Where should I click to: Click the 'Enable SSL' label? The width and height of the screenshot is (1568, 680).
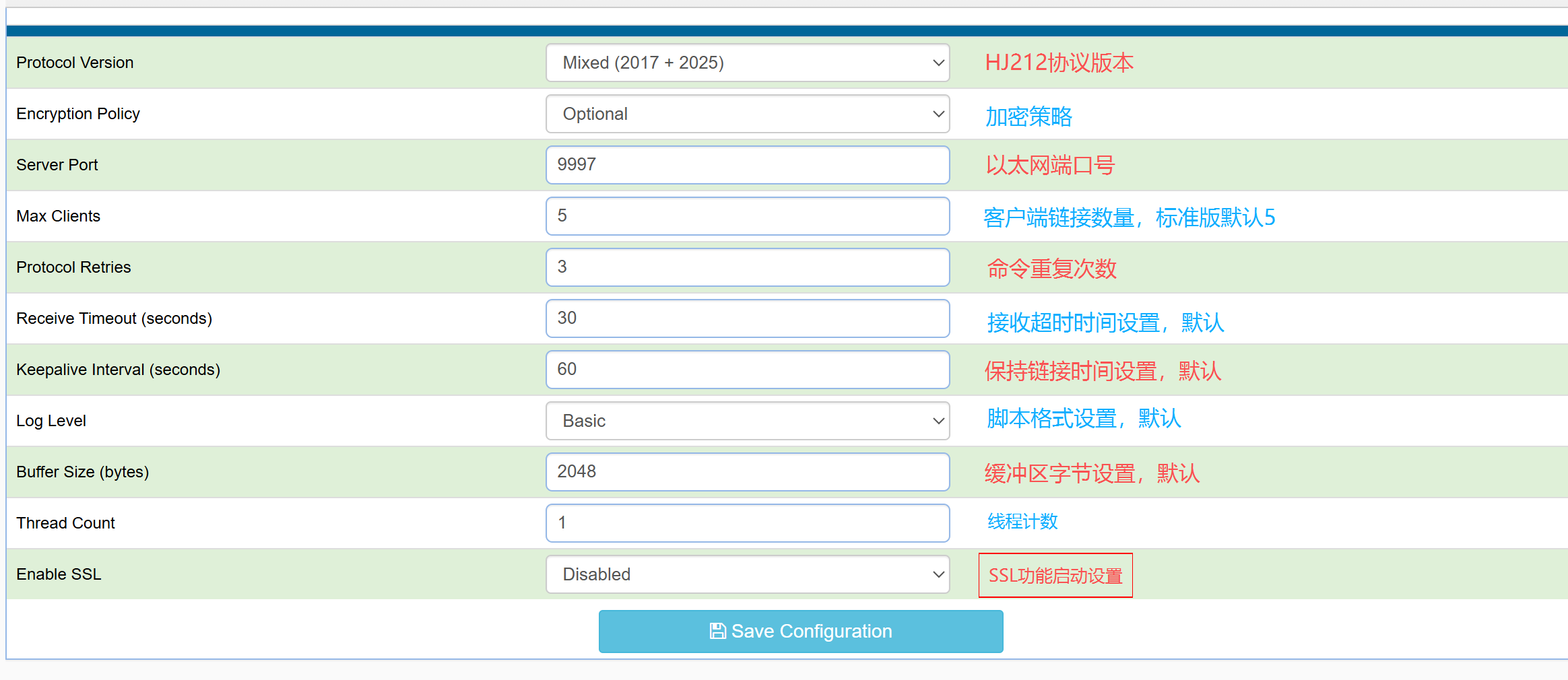tap(59, 574)
